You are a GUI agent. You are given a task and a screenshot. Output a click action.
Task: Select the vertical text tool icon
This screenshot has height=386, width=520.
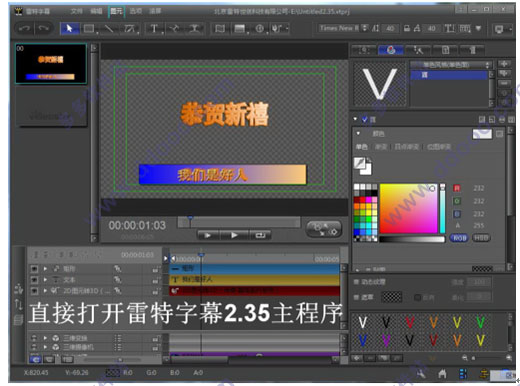195,29
